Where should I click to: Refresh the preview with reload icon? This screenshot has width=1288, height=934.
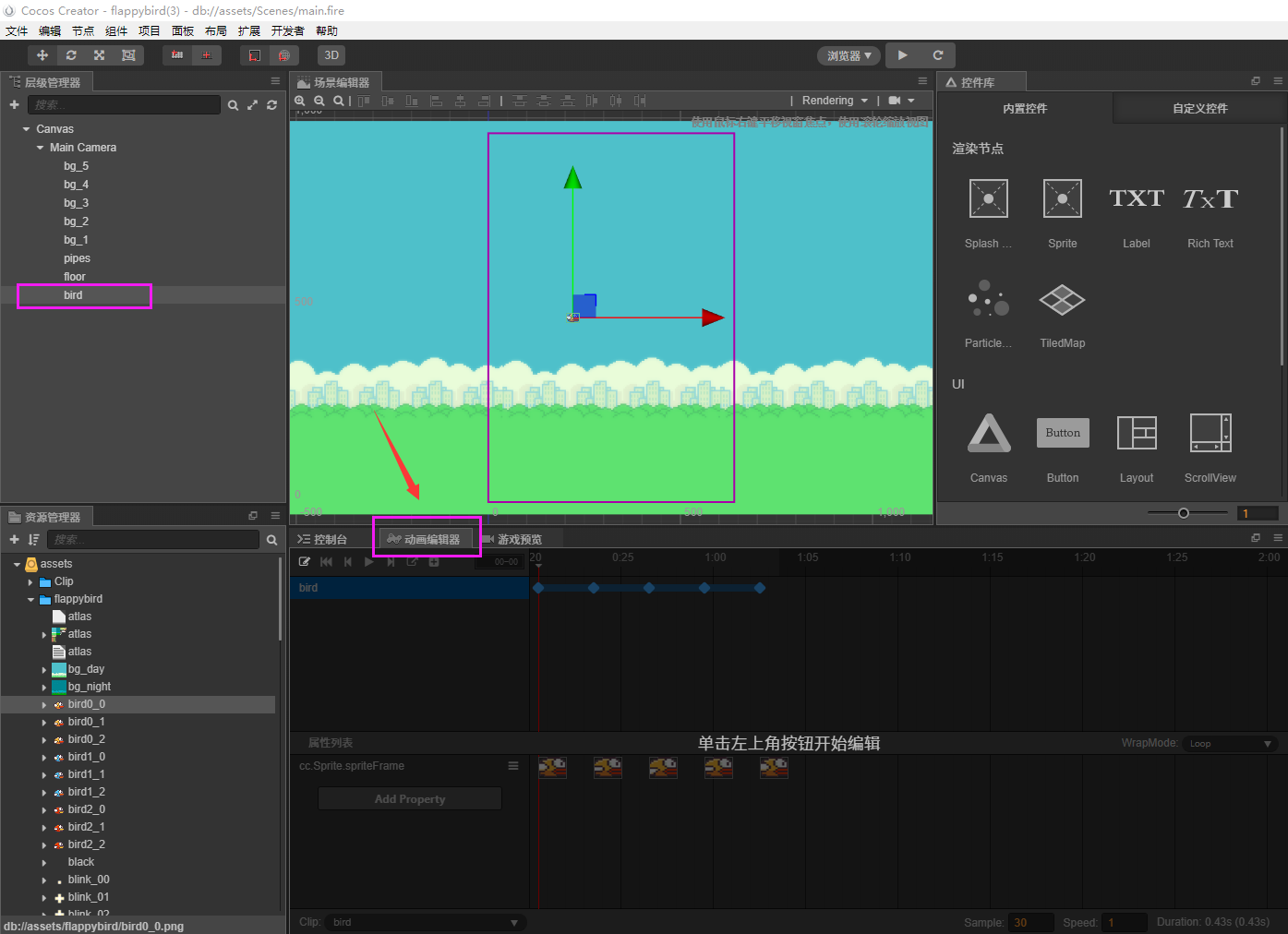pyautogui.click(x=938, y=55)
